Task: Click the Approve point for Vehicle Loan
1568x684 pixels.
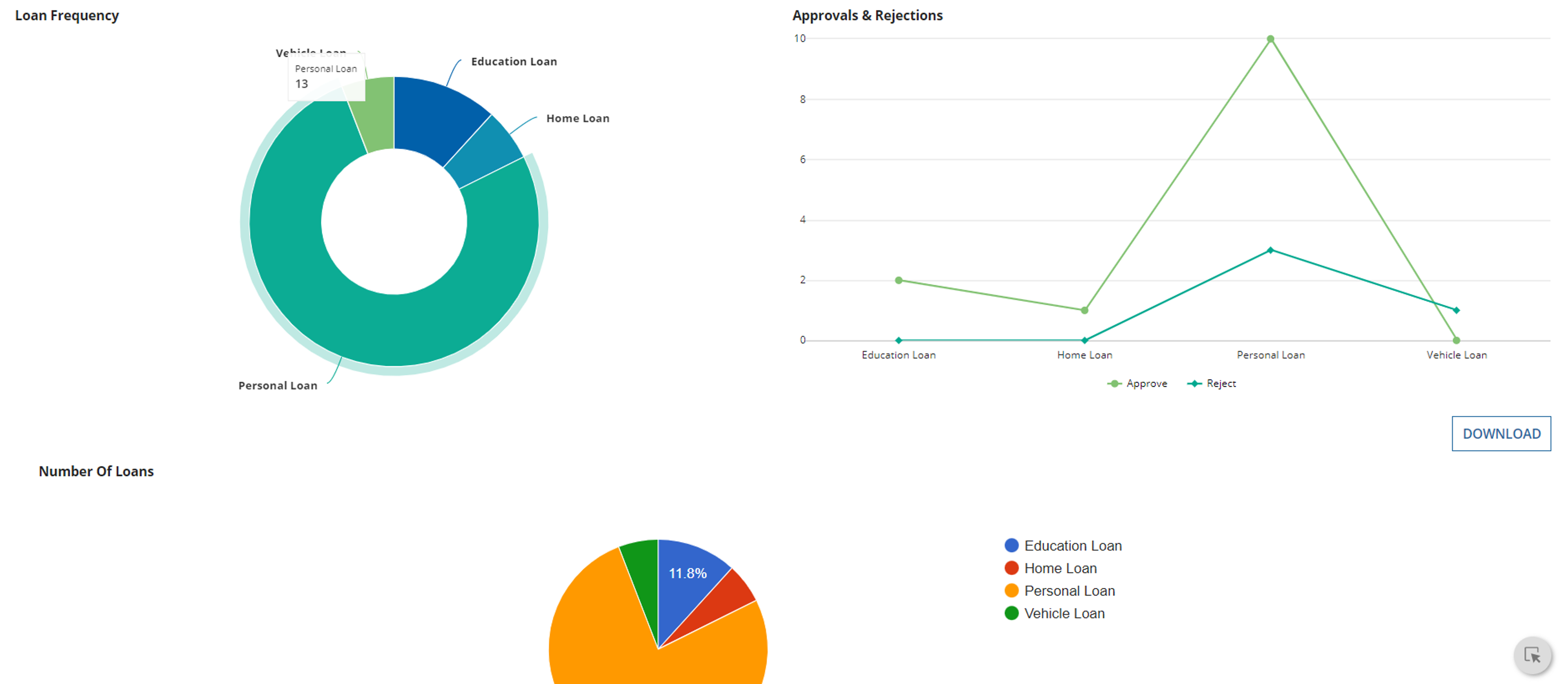Action: (x=1456, y=340)
